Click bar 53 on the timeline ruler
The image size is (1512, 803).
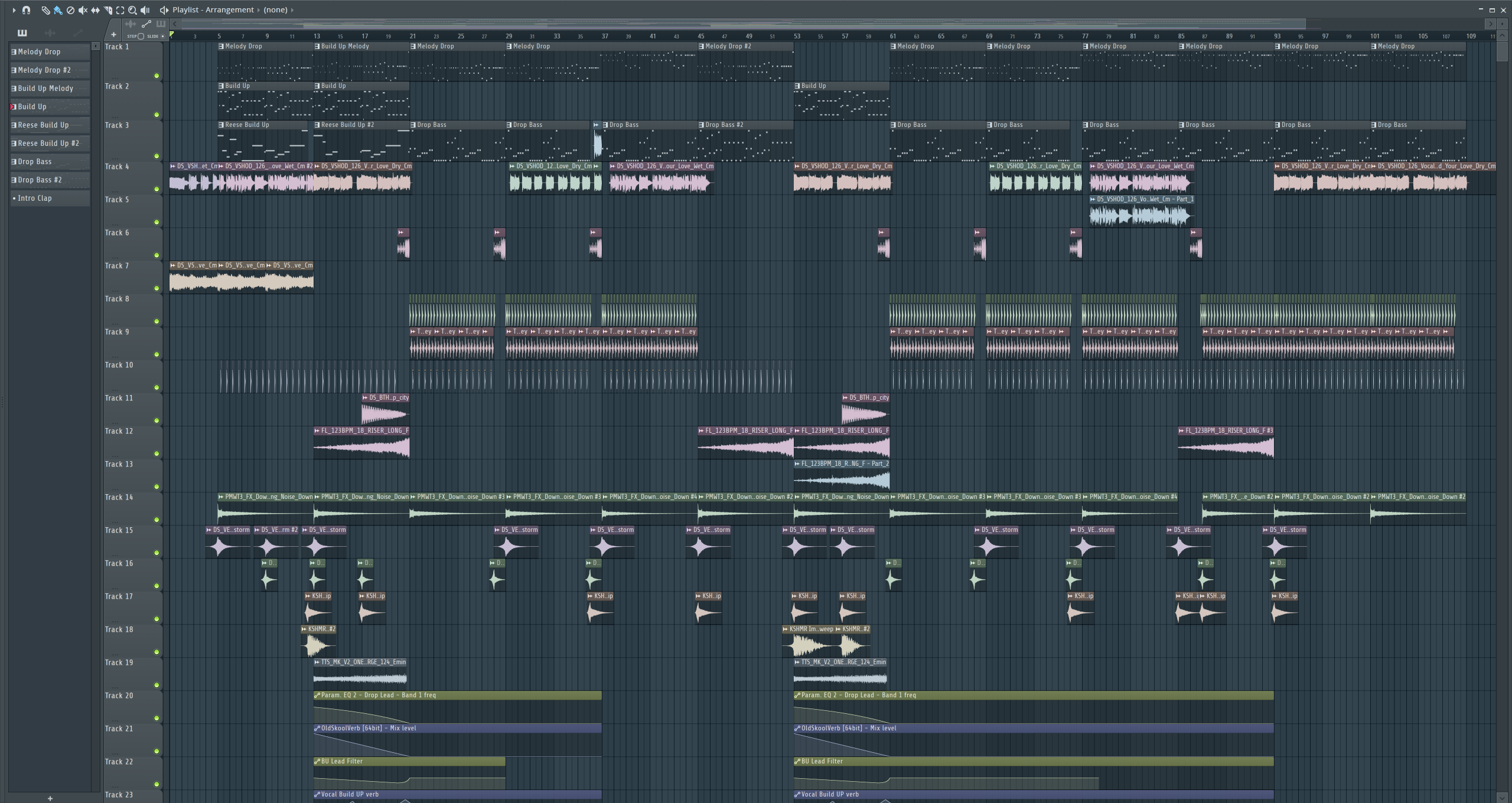click(x=797, y=36)
